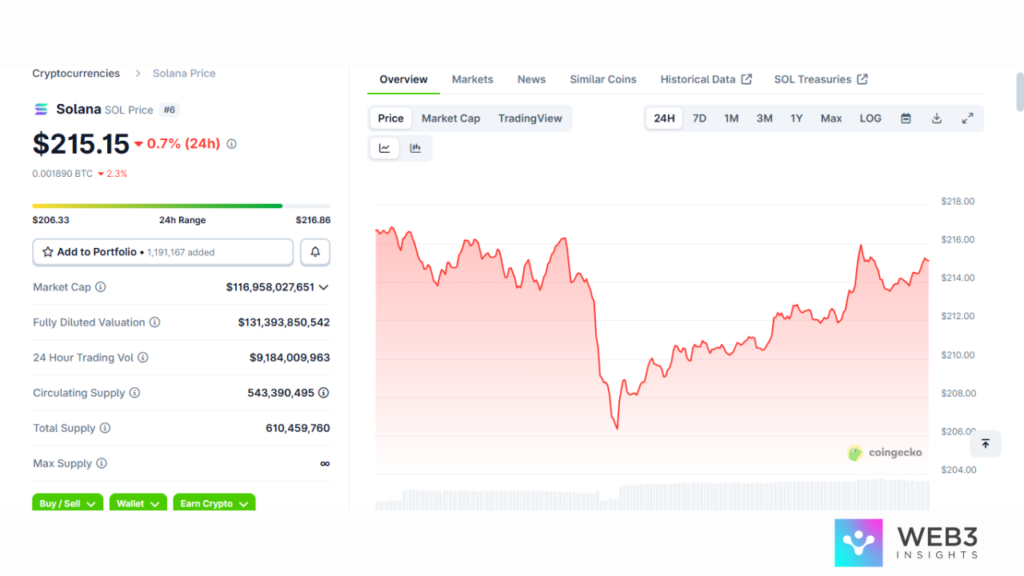Select the 1M time range
Screen dimensions: 1024x576
(731, 118)
